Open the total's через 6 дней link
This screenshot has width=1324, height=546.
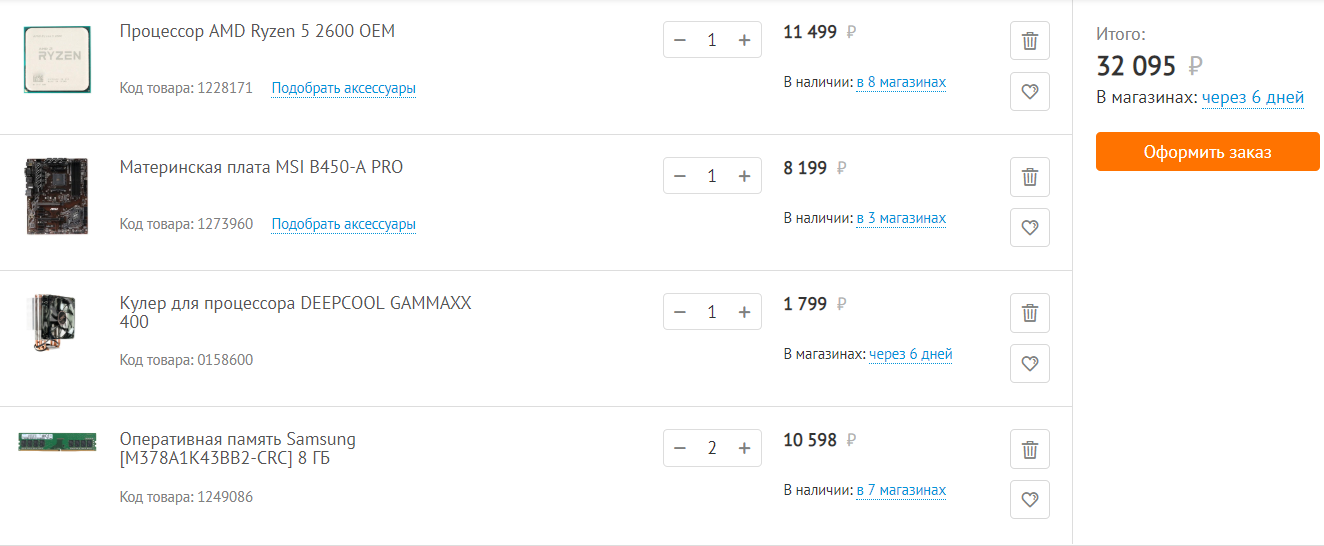pos(1252,97)
